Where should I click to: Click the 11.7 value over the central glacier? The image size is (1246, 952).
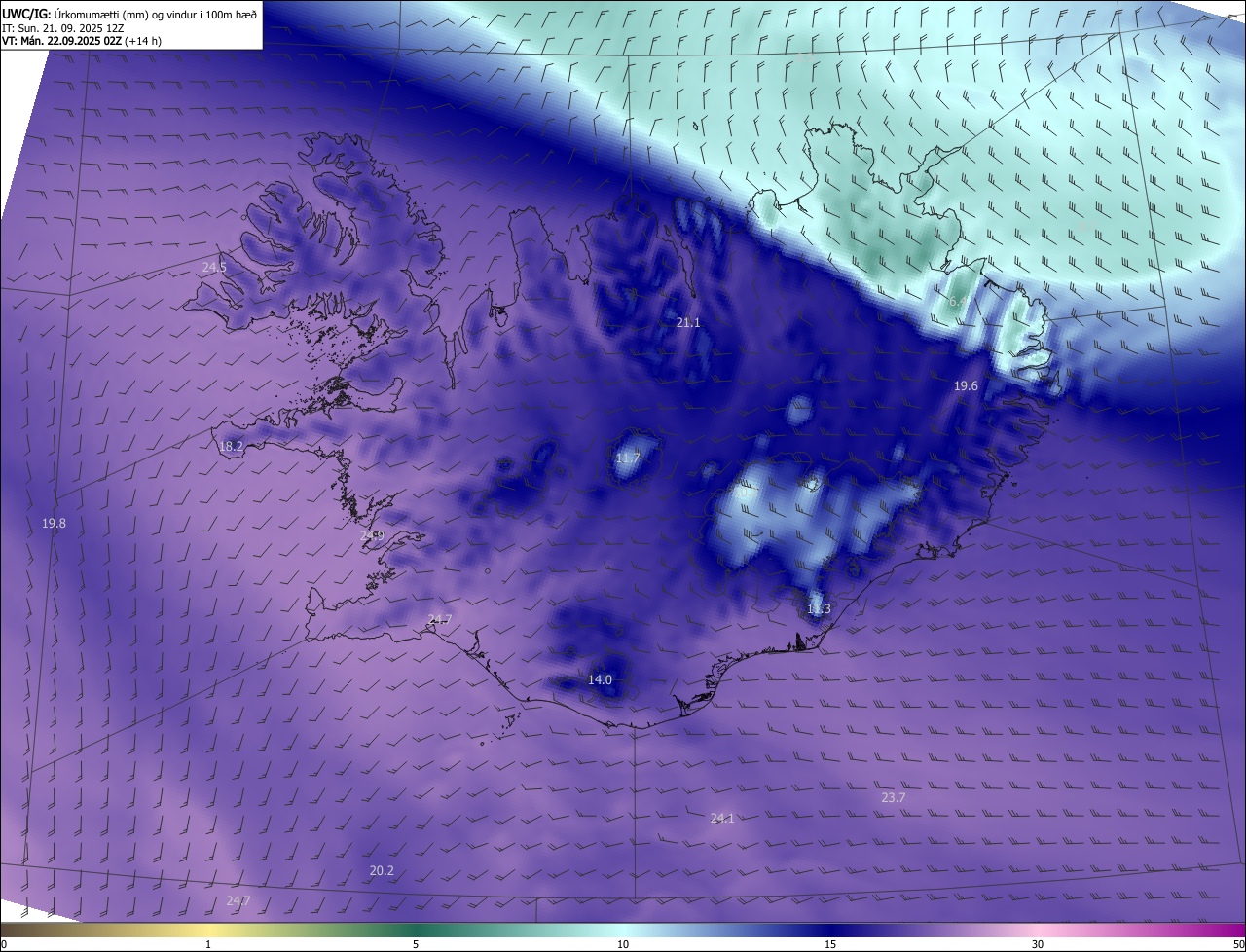(628, 458)
